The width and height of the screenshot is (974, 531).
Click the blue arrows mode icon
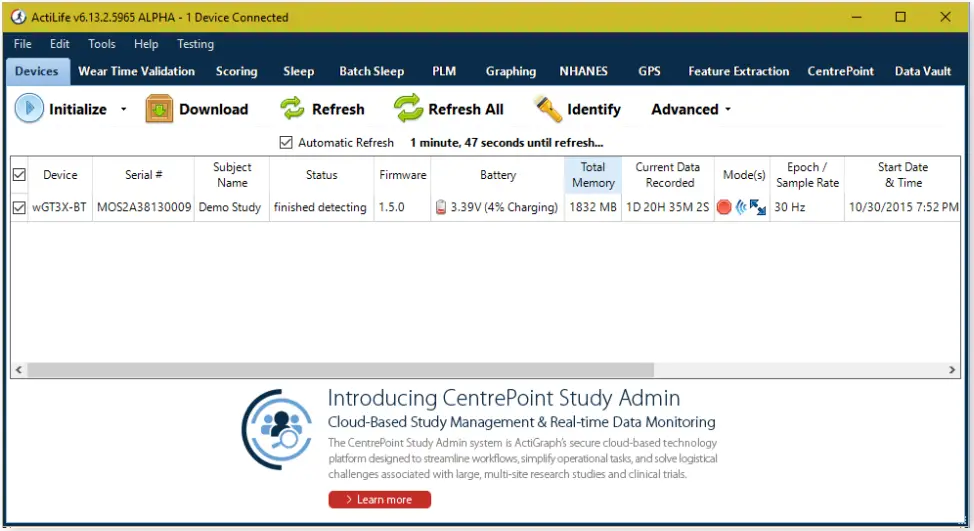pyautogui.click(x=757, y=207)
